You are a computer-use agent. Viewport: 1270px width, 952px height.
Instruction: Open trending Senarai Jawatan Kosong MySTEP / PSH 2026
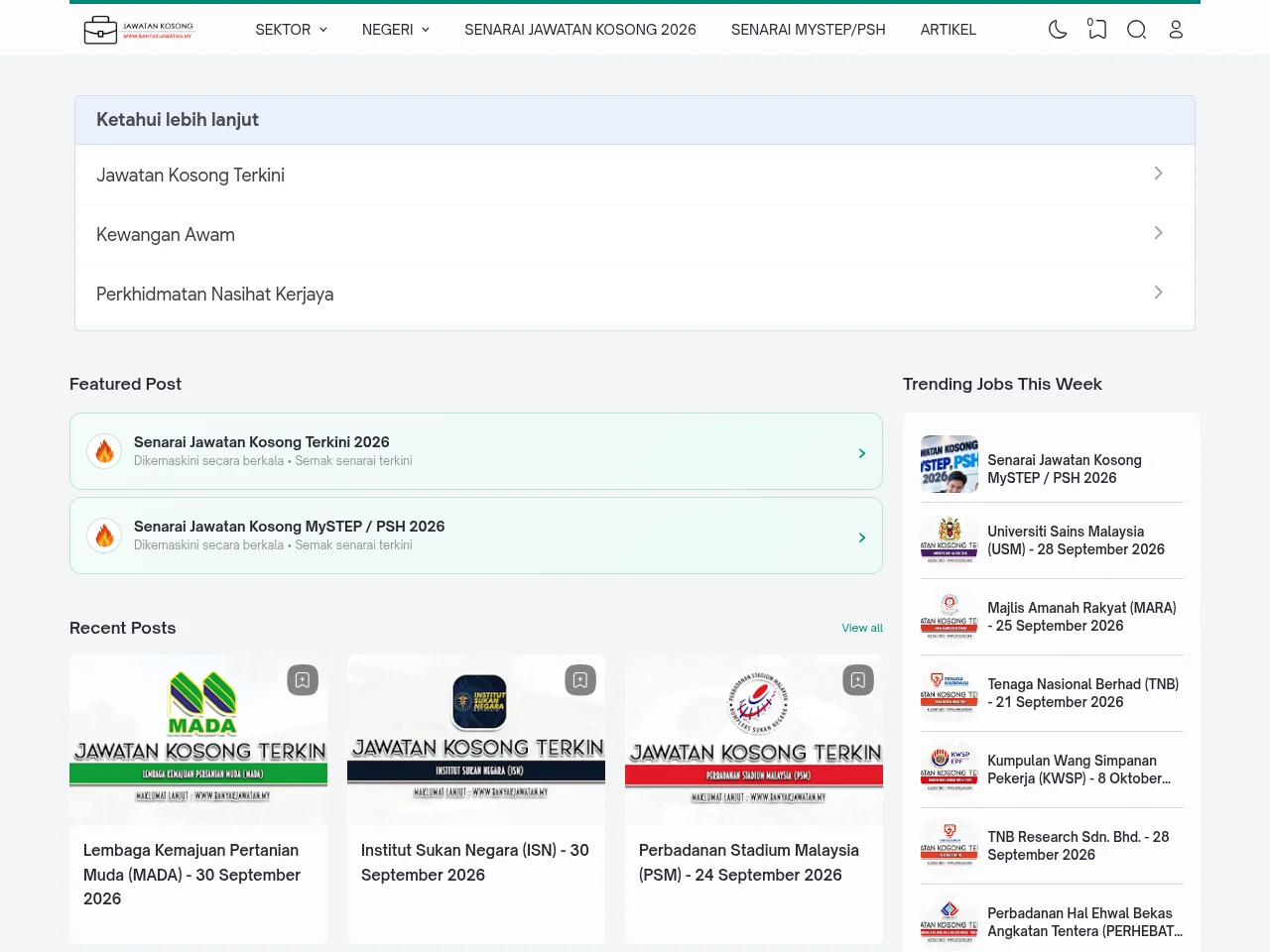[x=1065, y=469]
